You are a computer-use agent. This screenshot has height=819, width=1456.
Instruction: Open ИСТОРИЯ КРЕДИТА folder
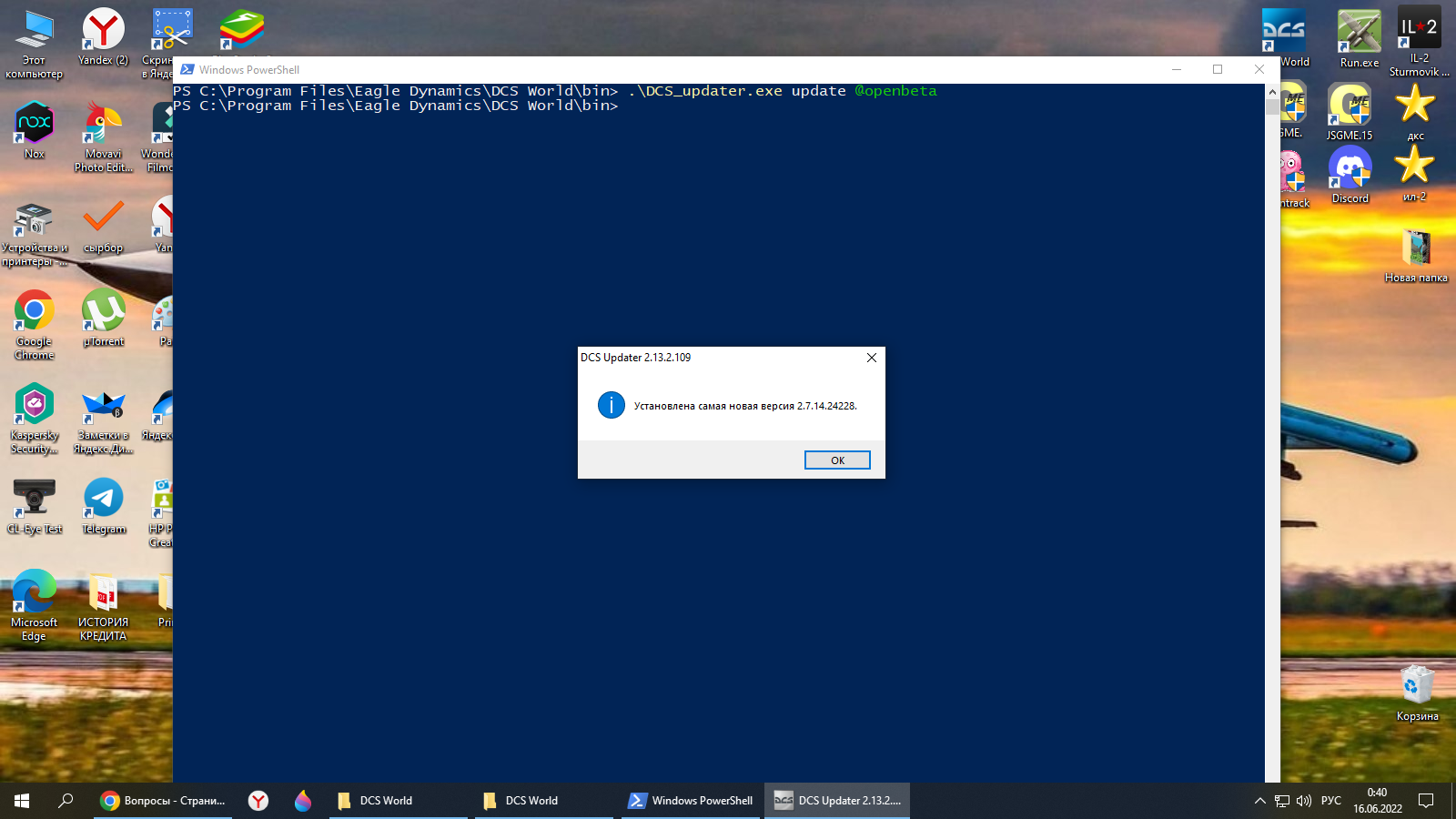coord(104,607)
